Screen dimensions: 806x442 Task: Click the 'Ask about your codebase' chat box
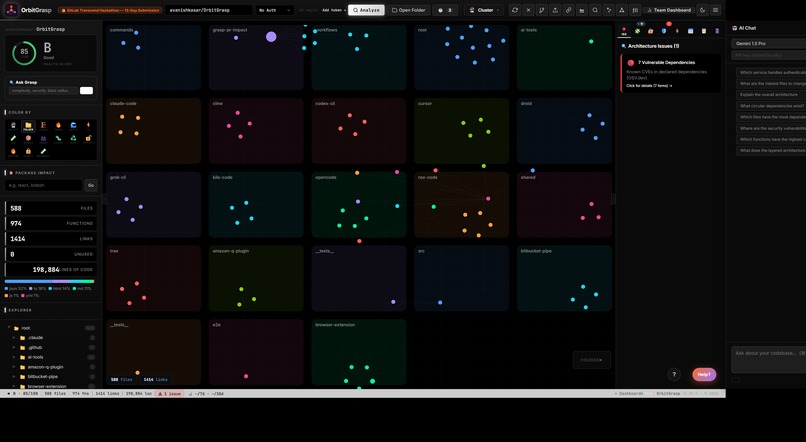tap(768, 359)
